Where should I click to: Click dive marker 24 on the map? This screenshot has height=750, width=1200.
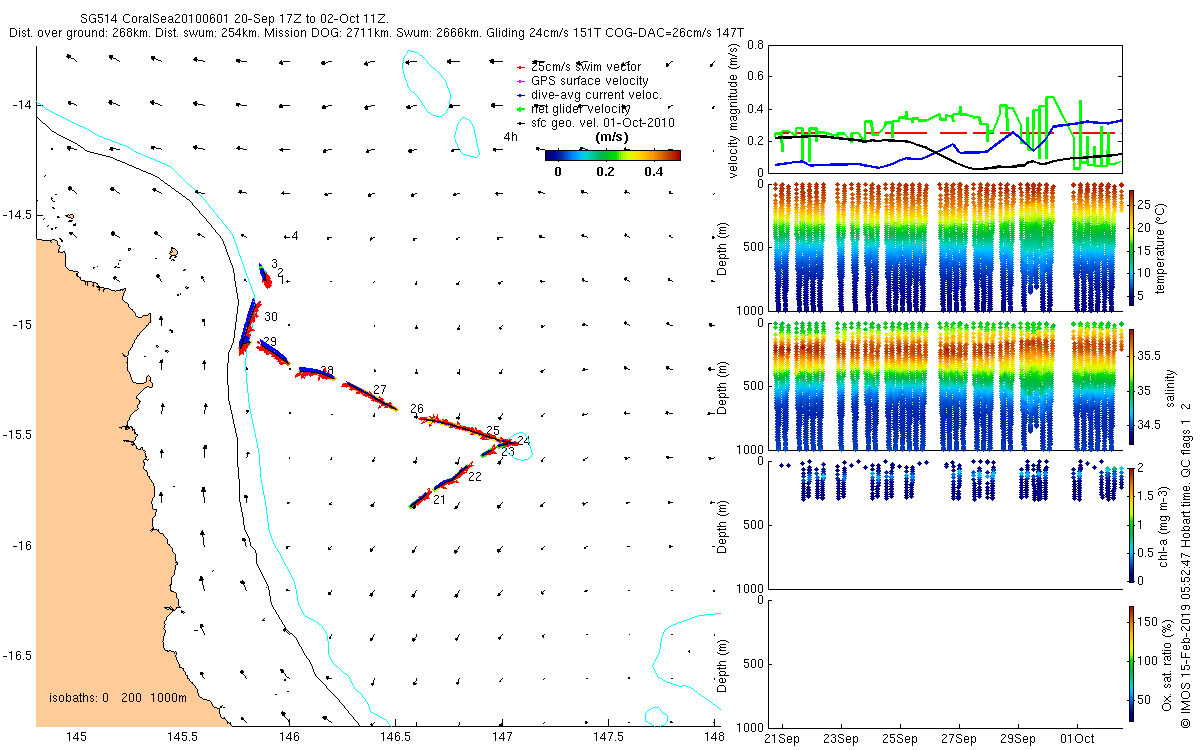click(523, 441)
